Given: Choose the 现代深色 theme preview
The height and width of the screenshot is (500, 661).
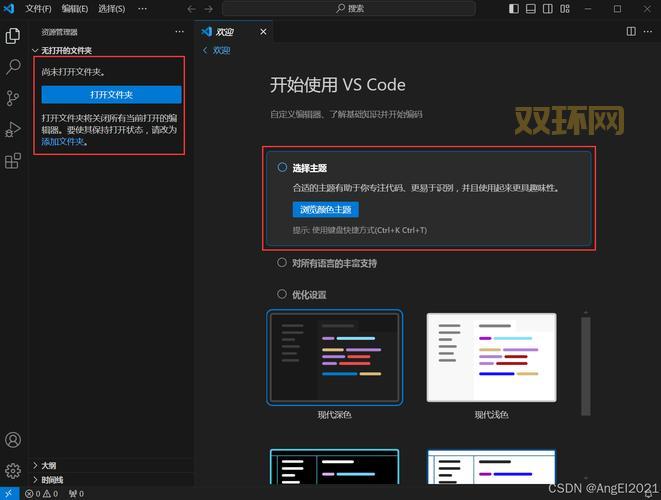Looking at the screenshot, I should pos(334,358).
